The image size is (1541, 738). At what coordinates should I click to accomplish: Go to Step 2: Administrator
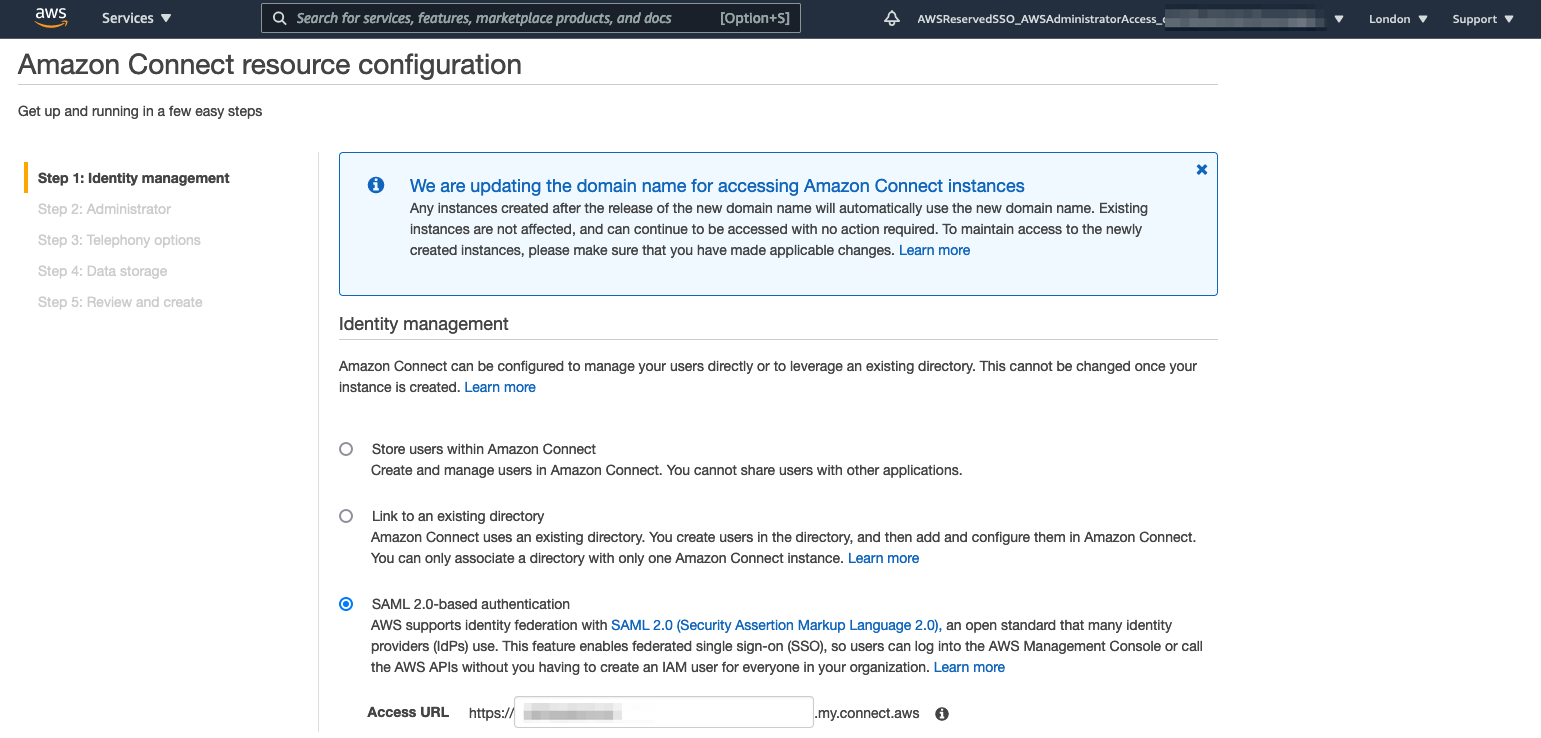(x=104, y=209)
